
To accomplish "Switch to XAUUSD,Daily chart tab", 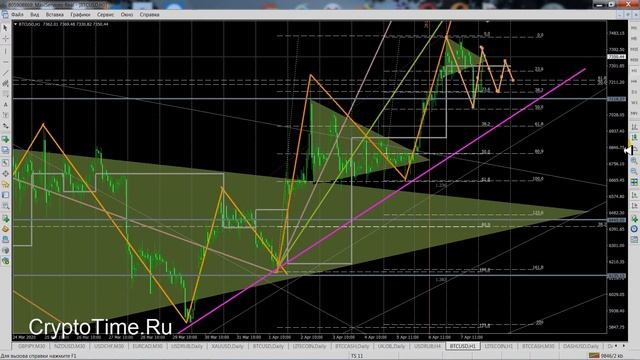I will click(227, 346).
